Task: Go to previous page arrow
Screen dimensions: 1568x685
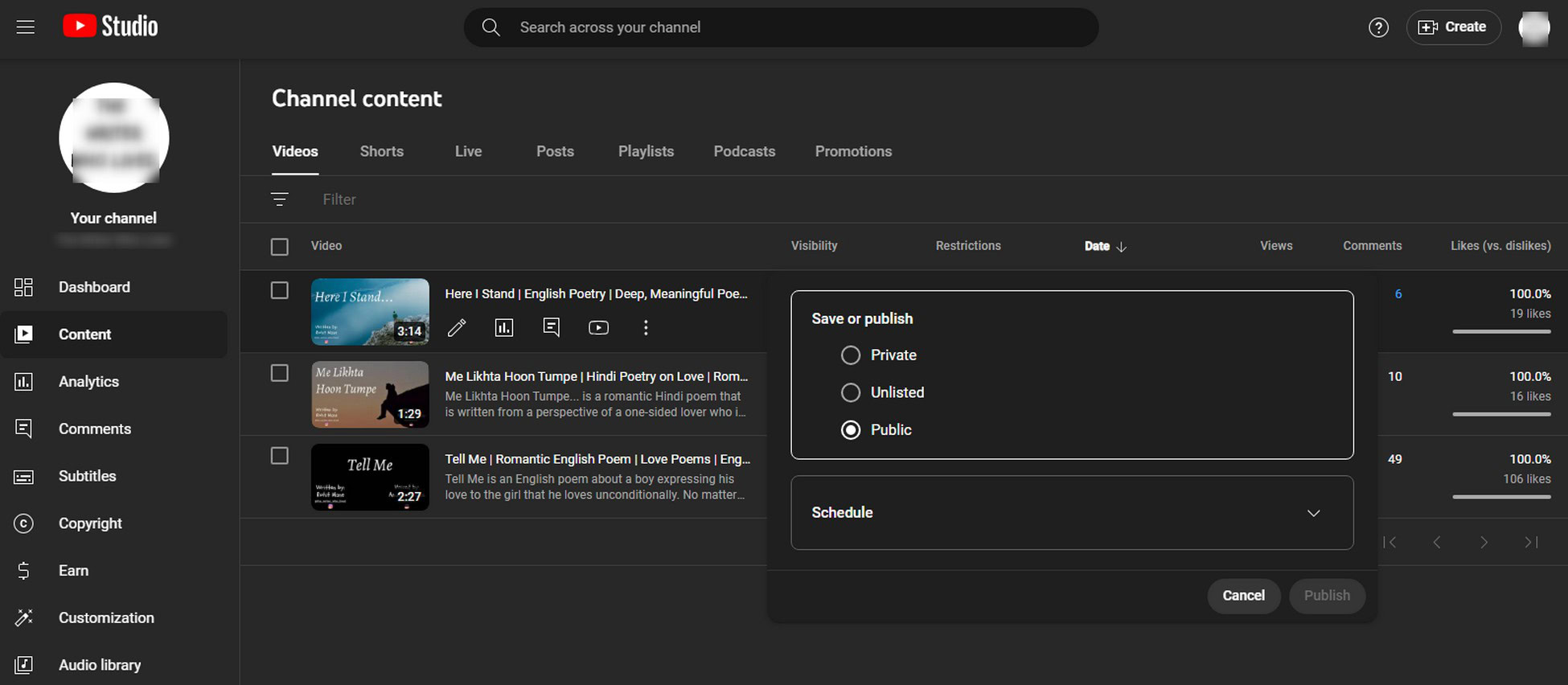Action: (1437, 543)
